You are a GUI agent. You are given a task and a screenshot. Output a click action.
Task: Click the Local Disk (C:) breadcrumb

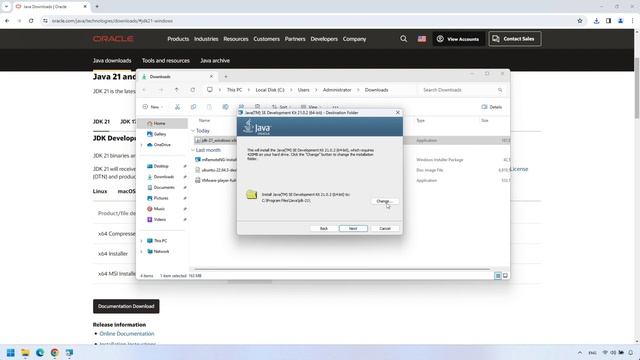(x=270, y=90)
